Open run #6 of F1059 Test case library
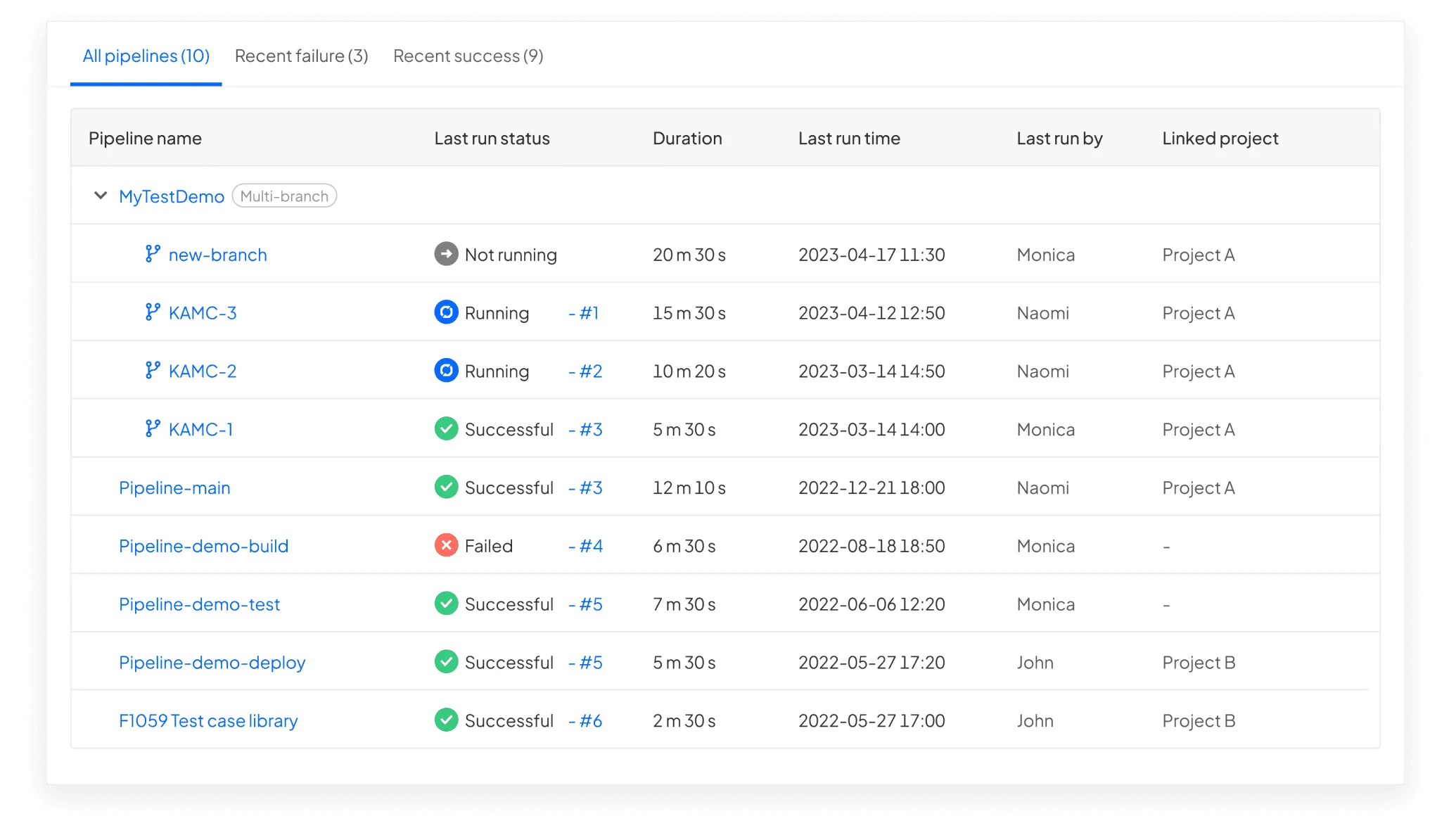This screenshot has width=1456, height=821. point(585,720)
